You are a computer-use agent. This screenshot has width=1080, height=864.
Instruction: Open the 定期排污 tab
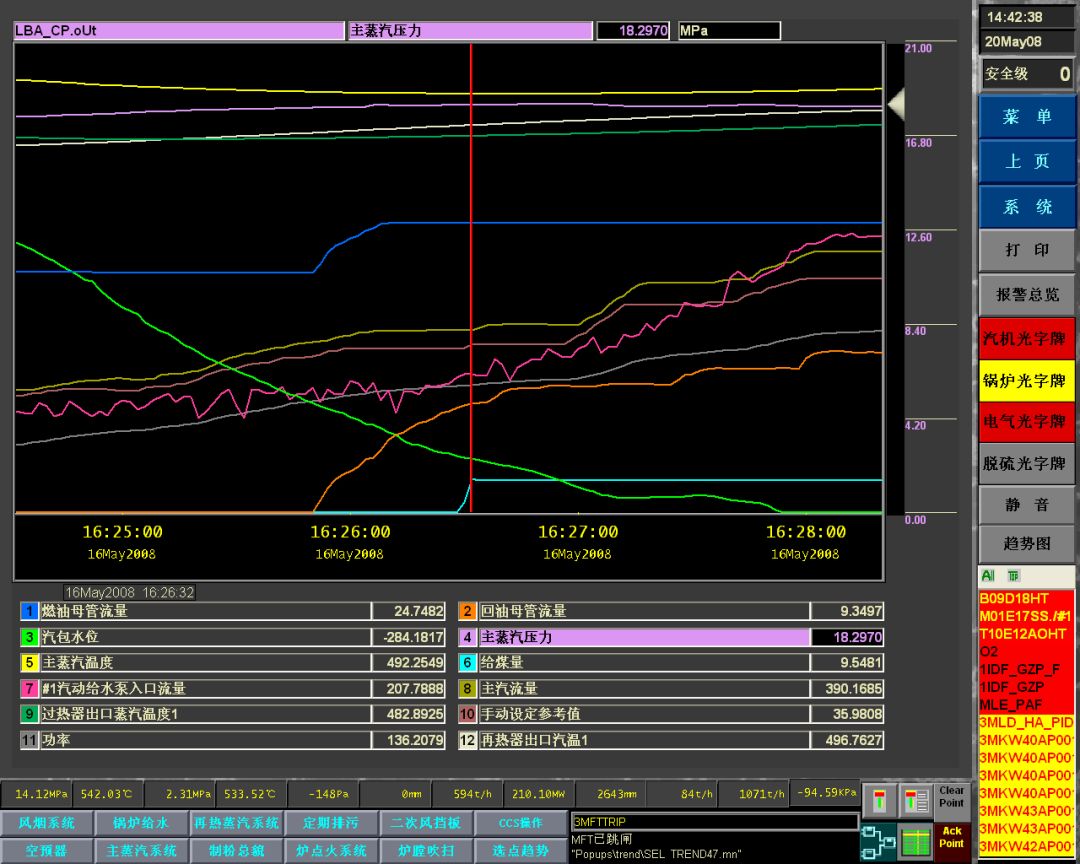point(331,823)
